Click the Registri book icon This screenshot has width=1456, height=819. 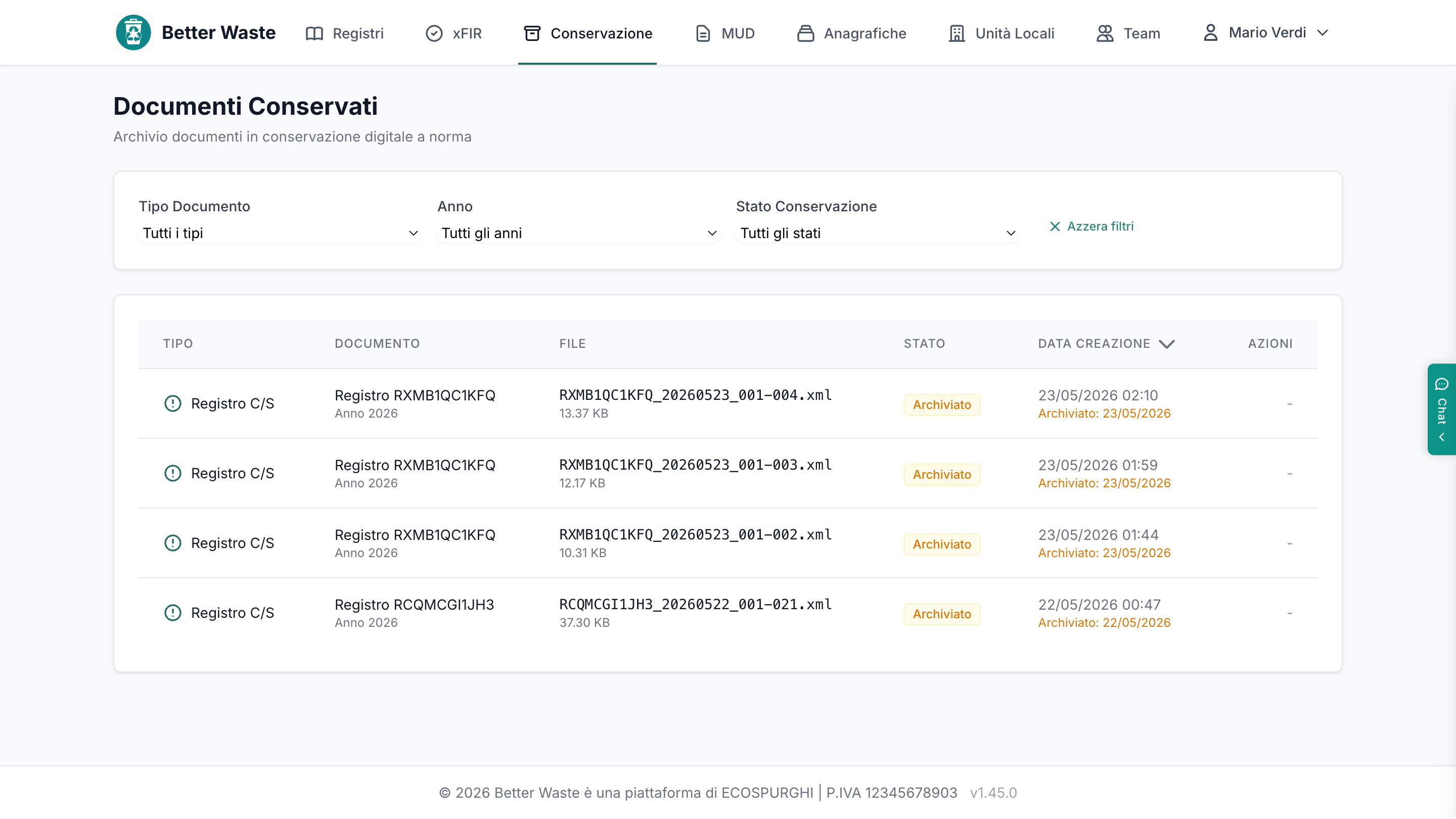(314, 33)
